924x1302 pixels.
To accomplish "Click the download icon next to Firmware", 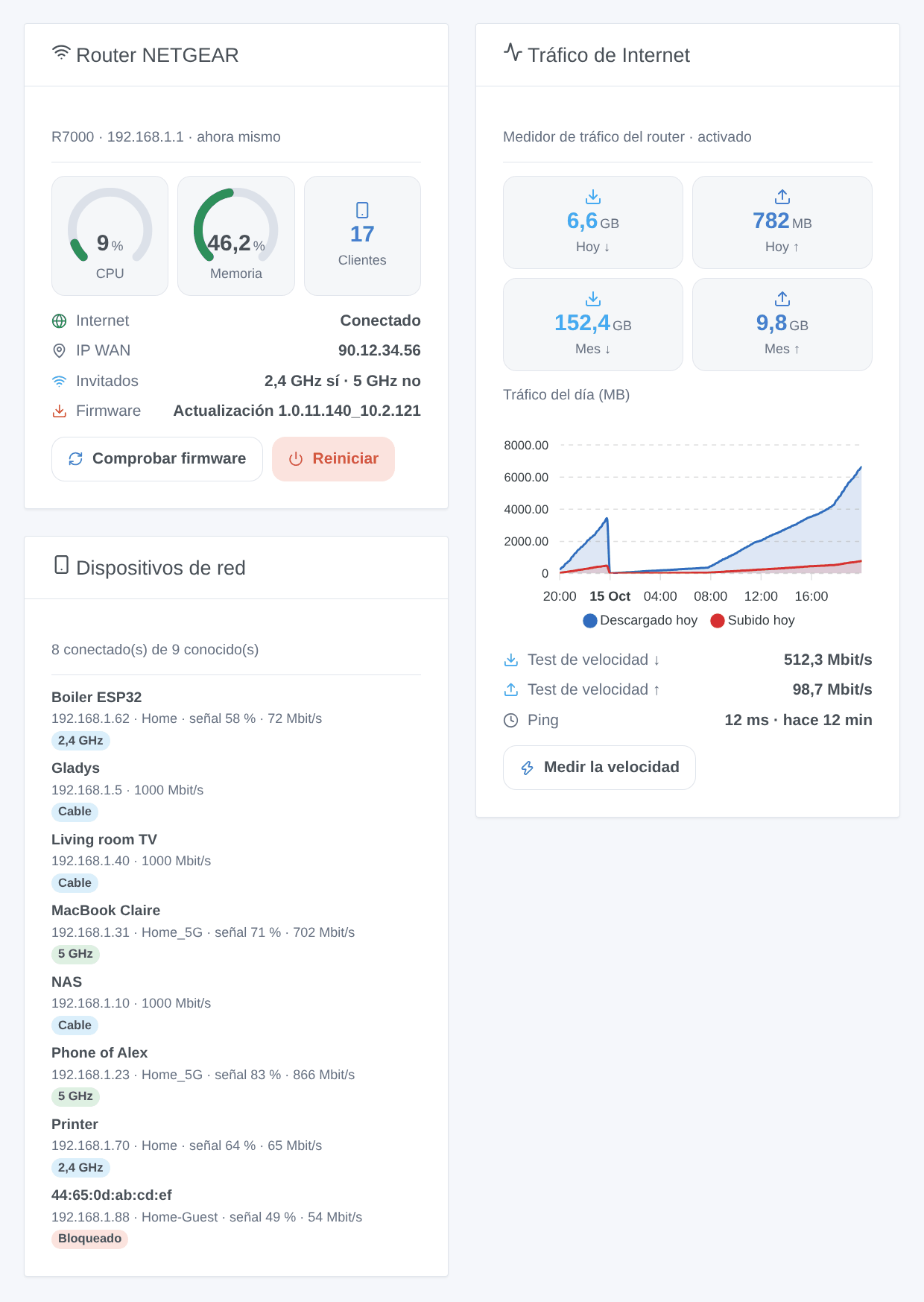I will click(x=59, y=411).
